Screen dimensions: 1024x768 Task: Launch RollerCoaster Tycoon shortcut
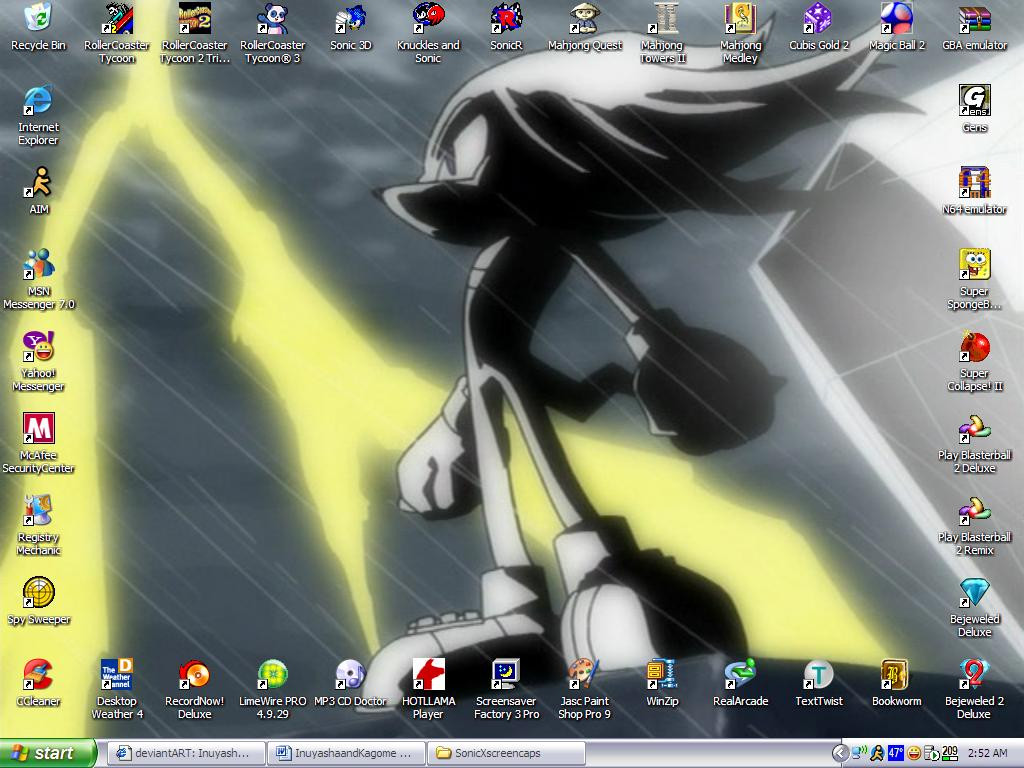117,18
